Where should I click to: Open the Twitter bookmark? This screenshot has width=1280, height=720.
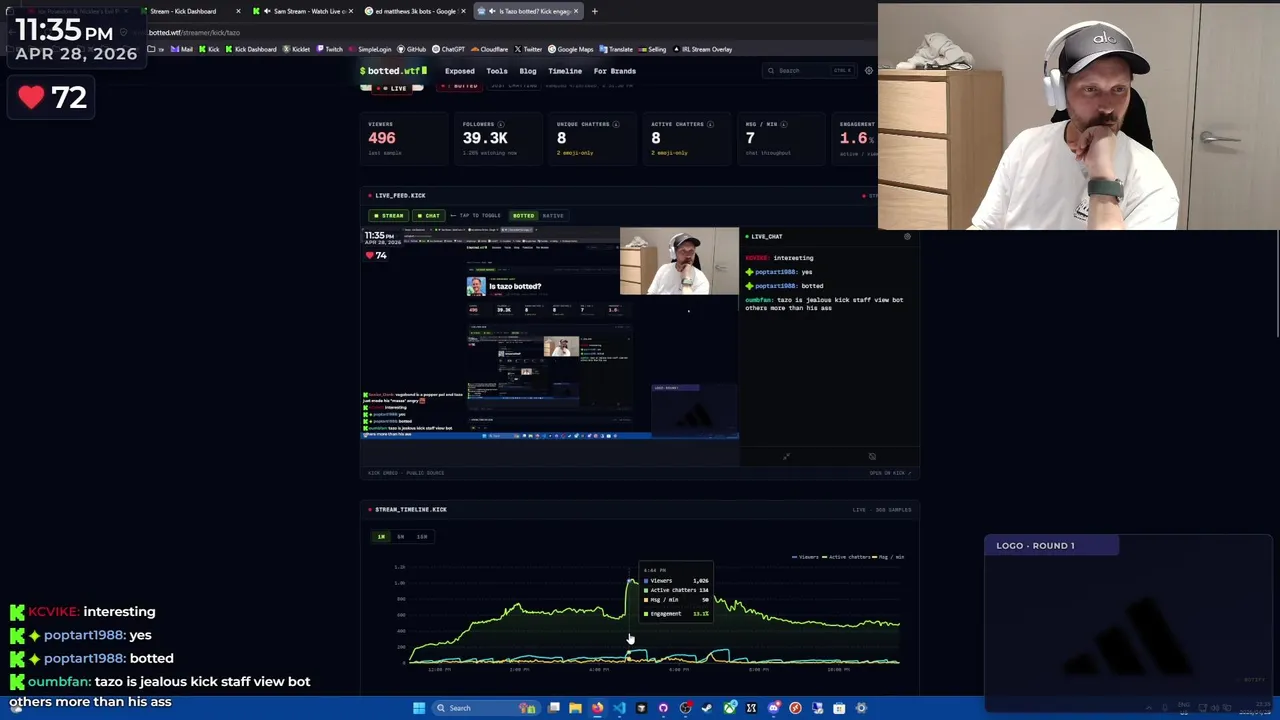(528, 49)
